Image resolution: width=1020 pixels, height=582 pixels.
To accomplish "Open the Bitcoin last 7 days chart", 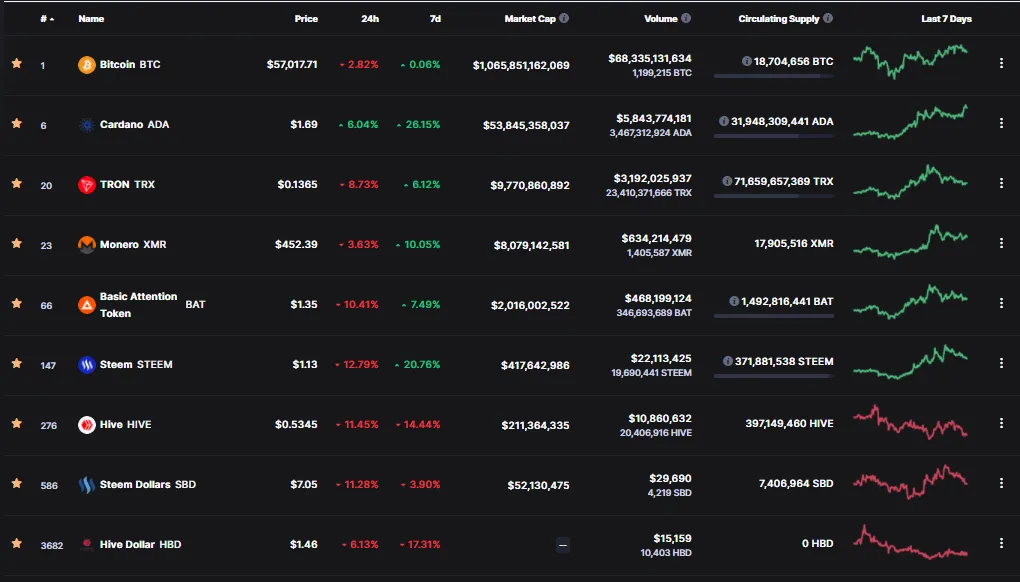I will point(910,61).
